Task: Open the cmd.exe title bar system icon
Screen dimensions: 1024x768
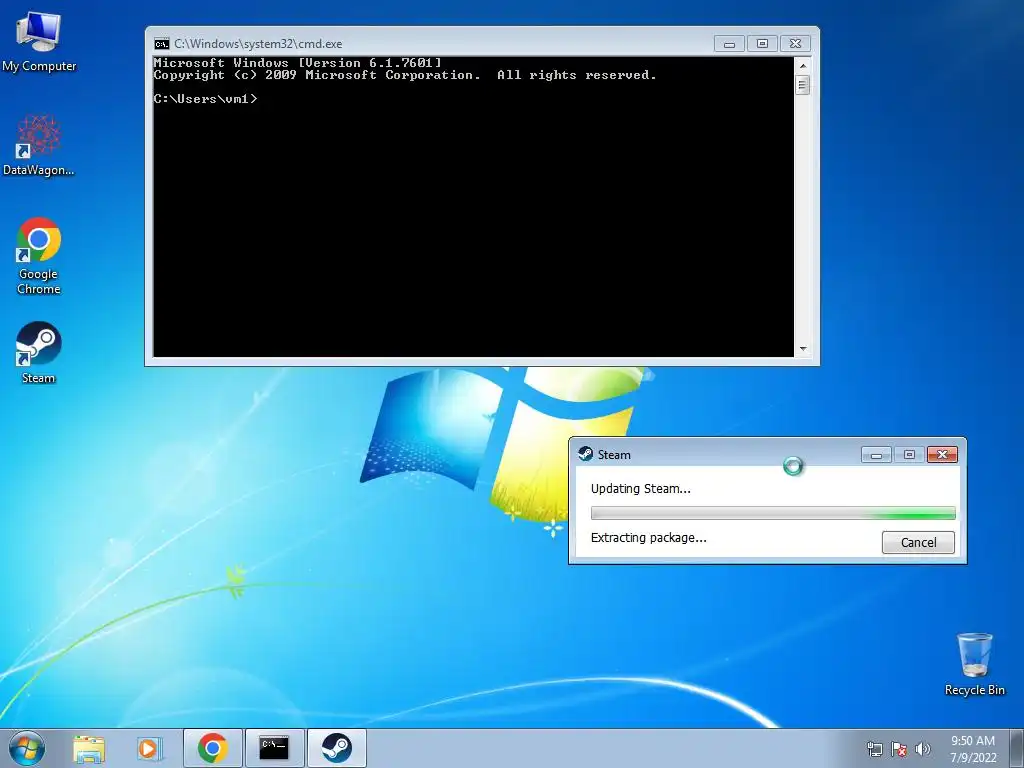Action: (x=161, y=44)
